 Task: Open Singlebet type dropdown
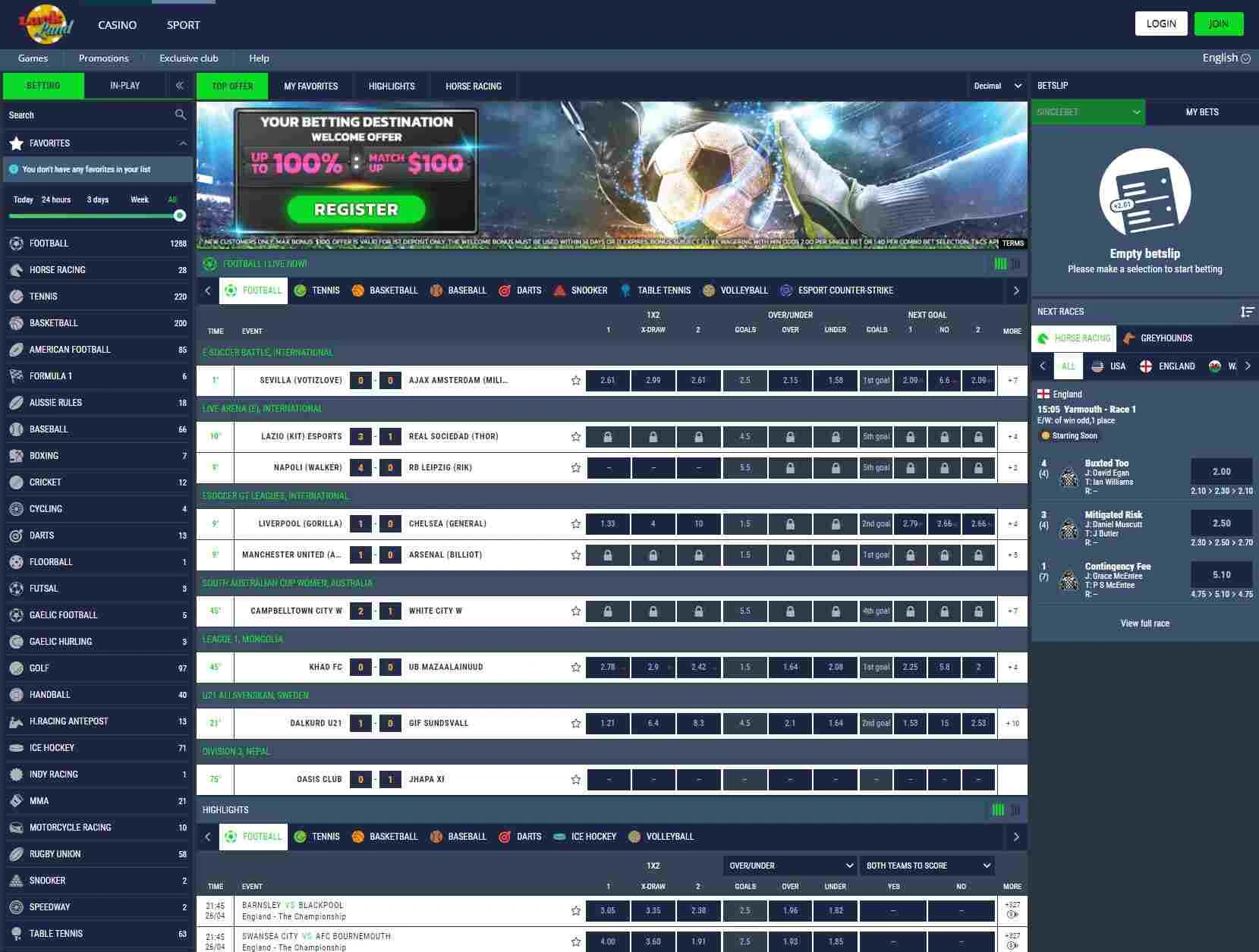click(1088, 112)
